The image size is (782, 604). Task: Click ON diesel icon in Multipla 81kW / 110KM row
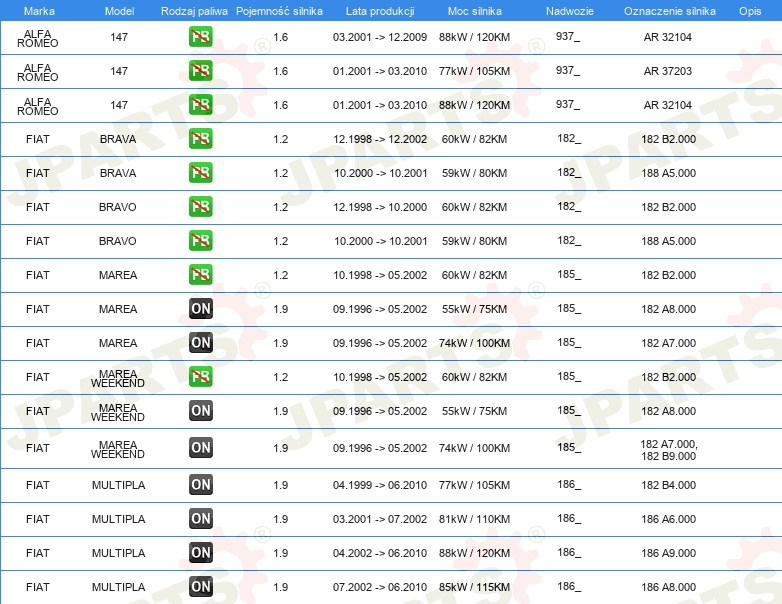click(x=200, y=519)
